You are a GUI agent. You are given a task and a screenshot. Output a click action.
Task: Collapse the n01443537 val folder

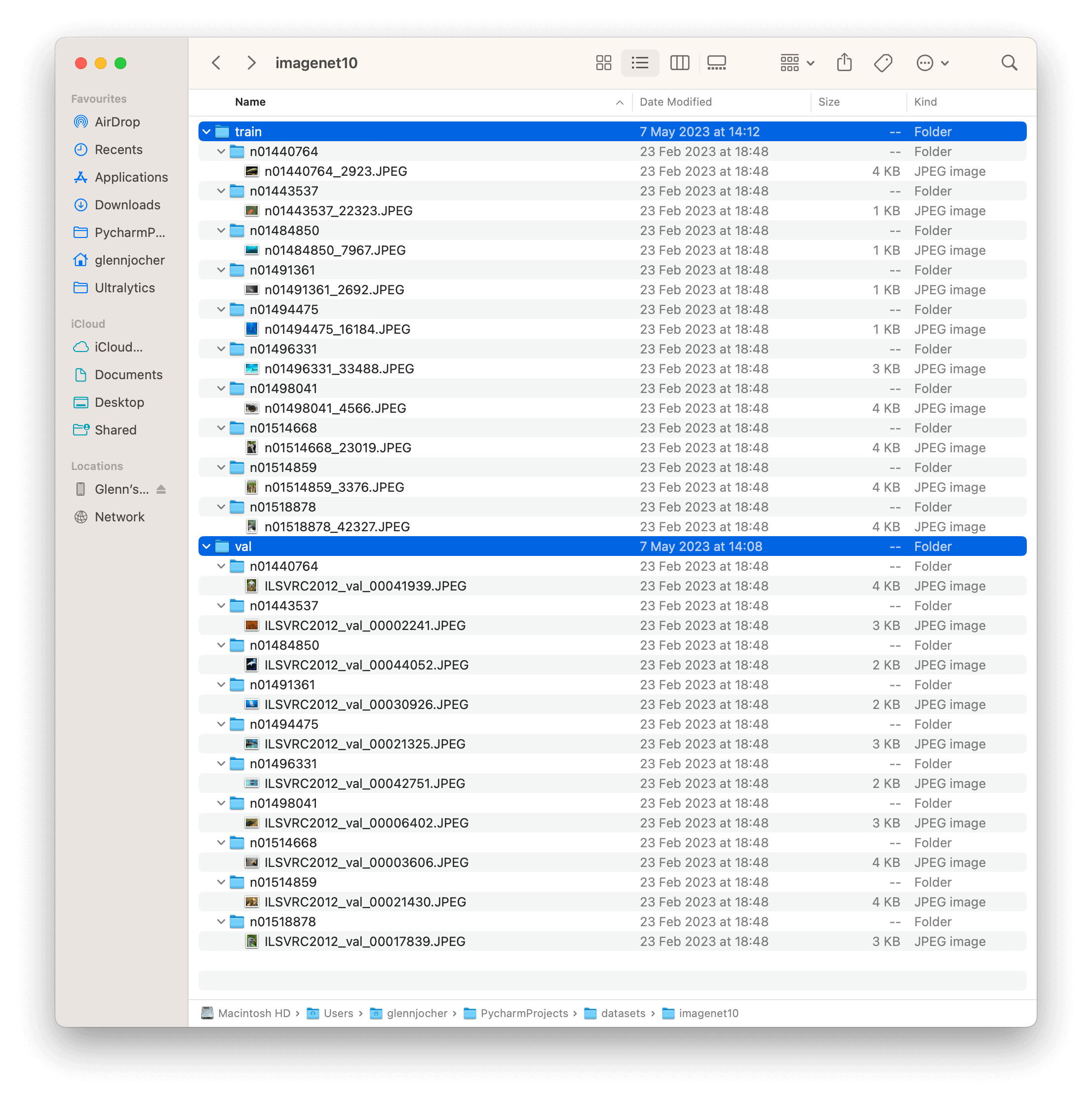pos(221,605)
